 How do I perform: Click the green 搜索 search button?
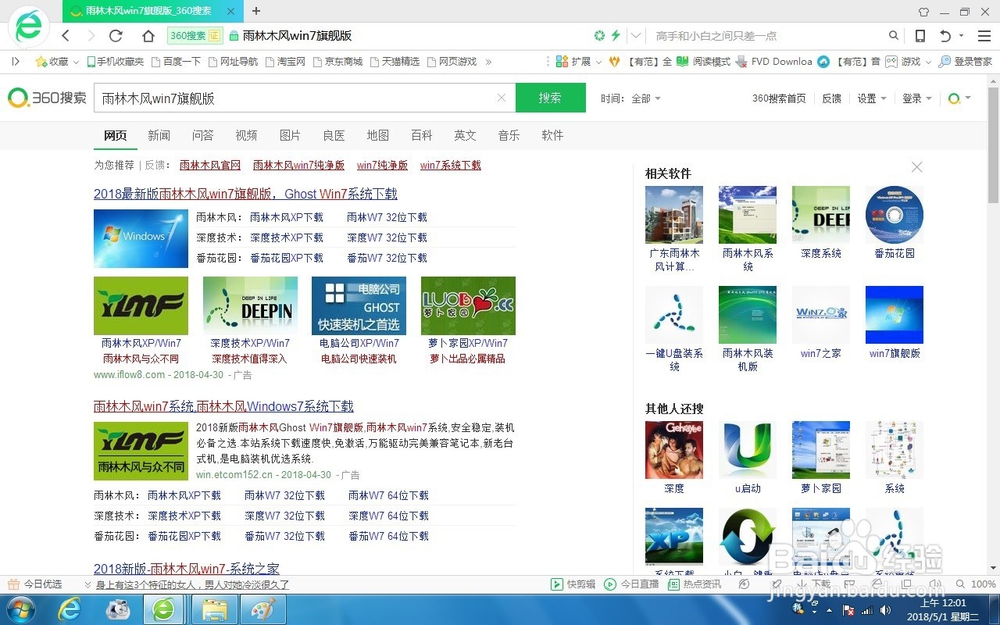[551, 98]
